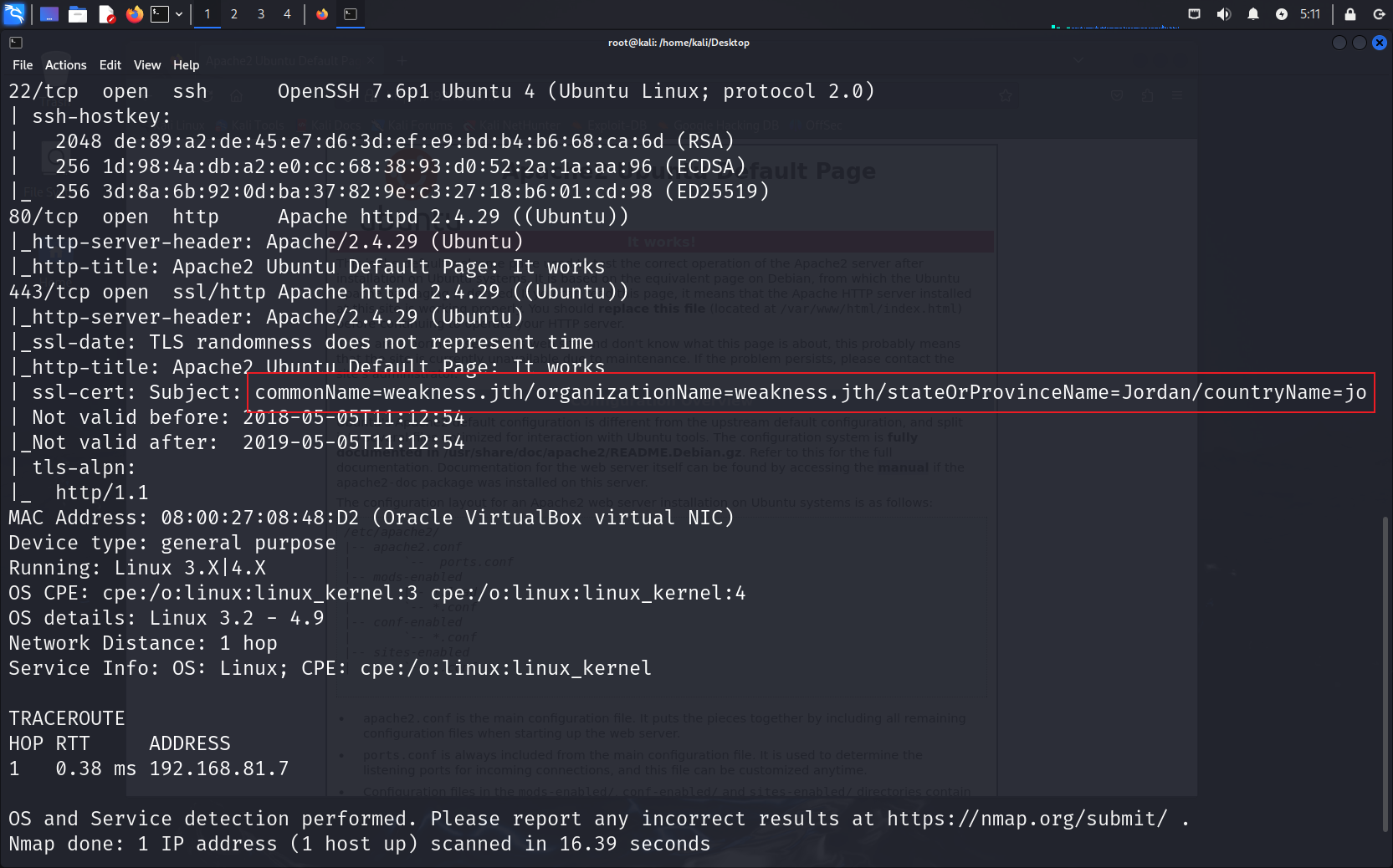
Task: Click the 5:11 panel clock
Action: point(1310,14)
